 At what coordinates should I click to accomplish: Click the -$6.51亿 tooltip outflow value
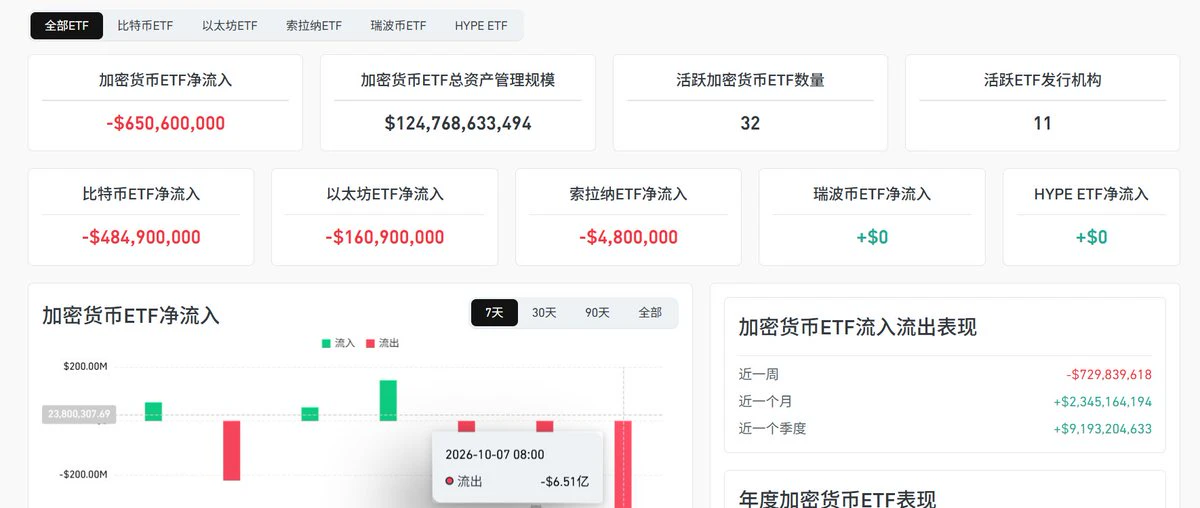coord(566,482)
